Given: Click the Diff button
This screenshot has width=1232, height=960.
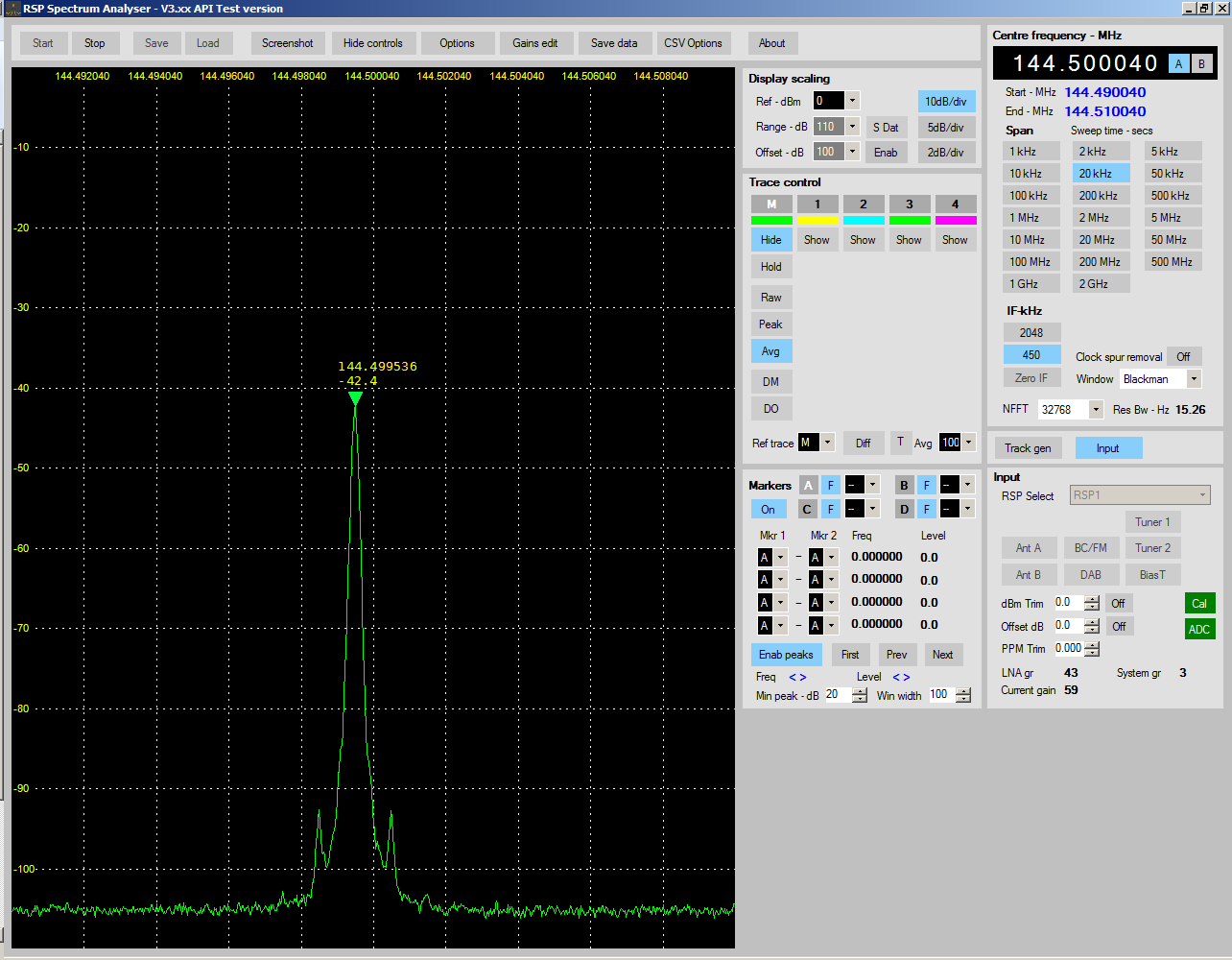Looking at the screenshot, I should pos(864,443).
